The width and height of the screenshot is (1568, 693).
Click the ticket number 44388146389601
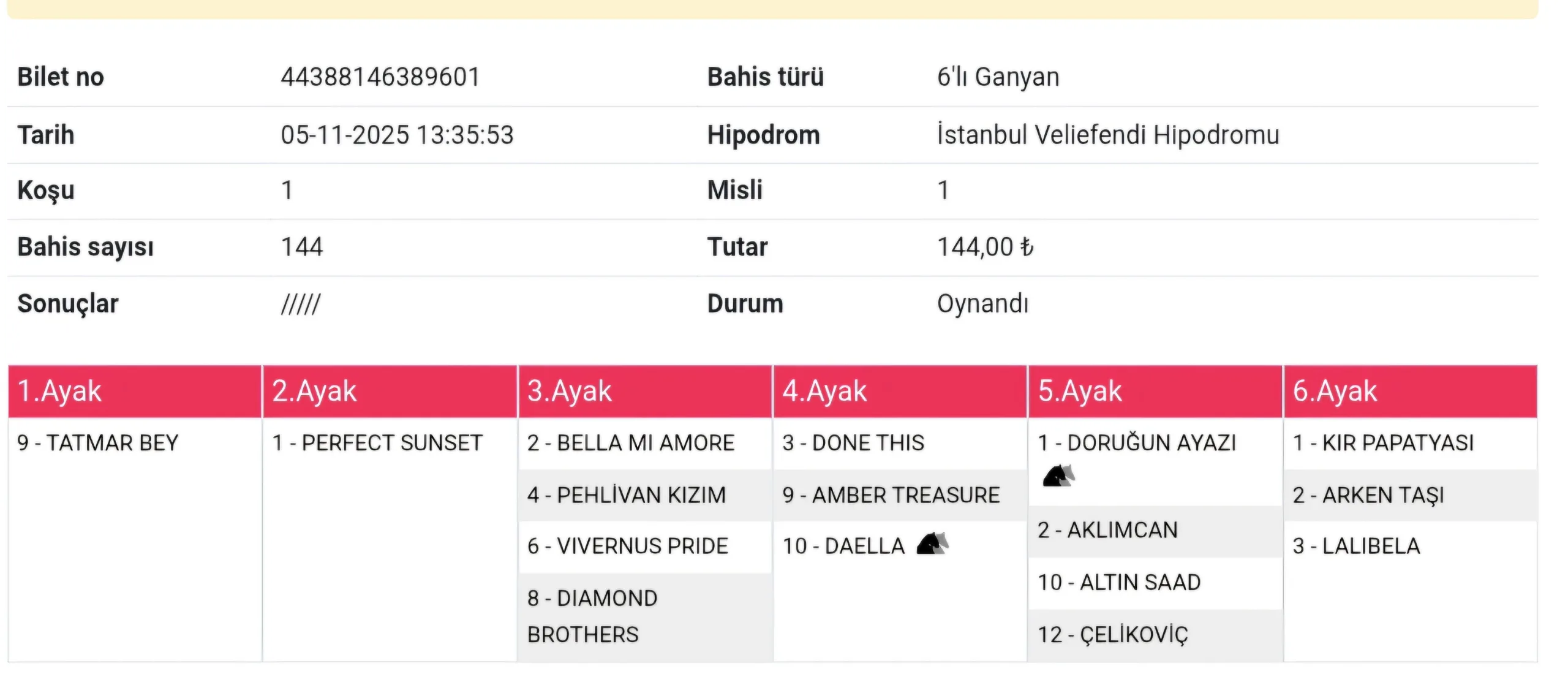click(380, 77)
